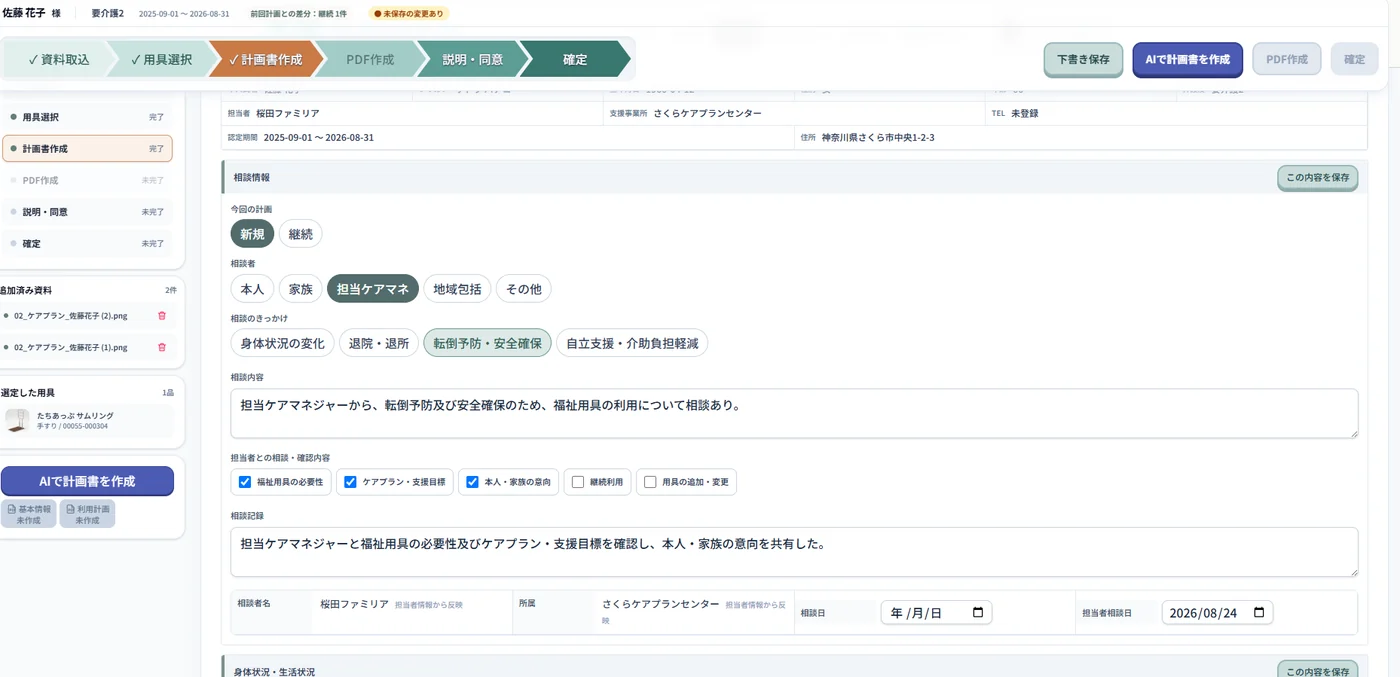
Task: Enable the 用具の追加・変更 checkbox
Action: [650, 482]
